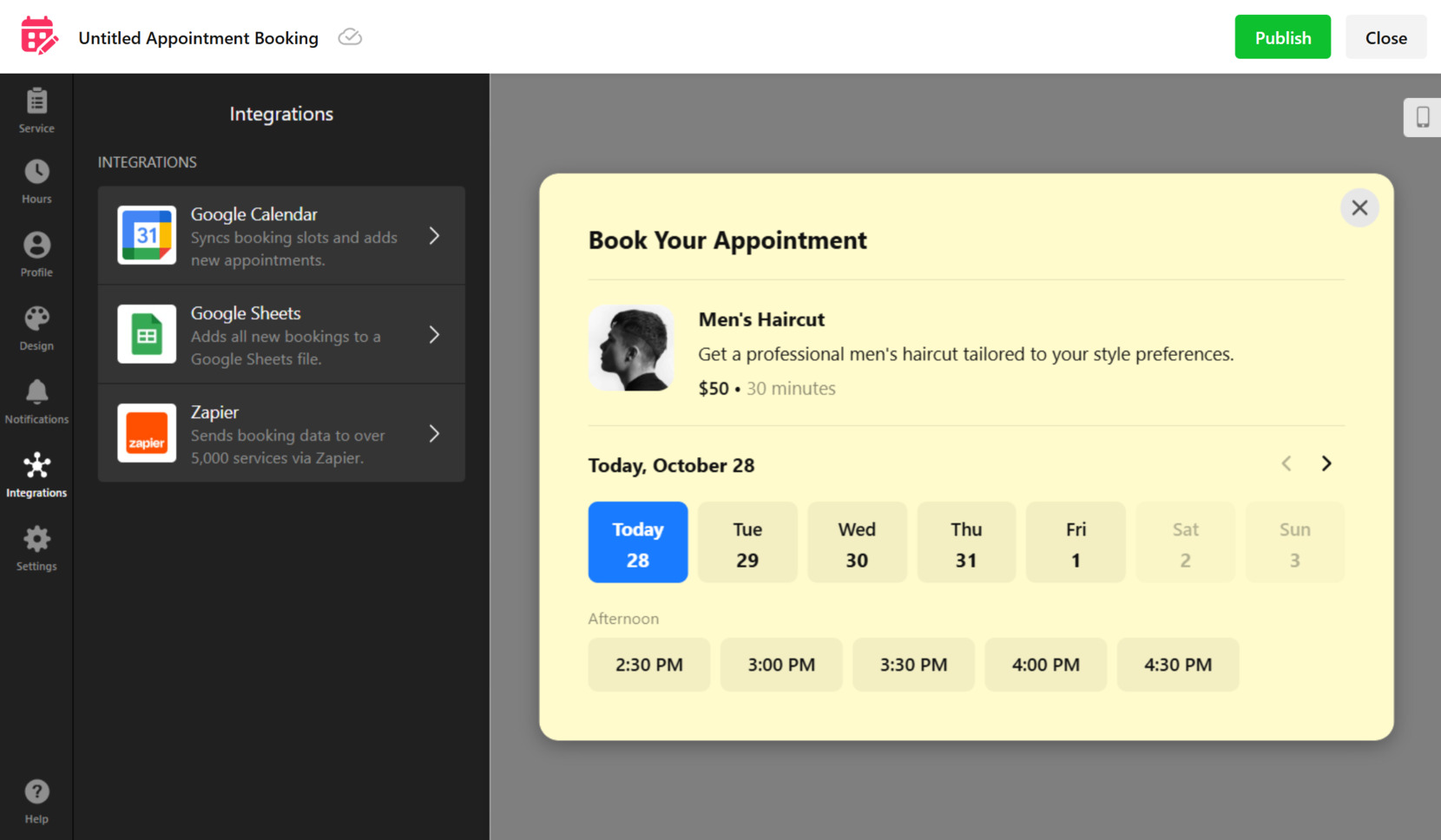The height and width of the screenshot is (840, 1441).
Task: Open the Profile panel
Action: click(36, 254)
